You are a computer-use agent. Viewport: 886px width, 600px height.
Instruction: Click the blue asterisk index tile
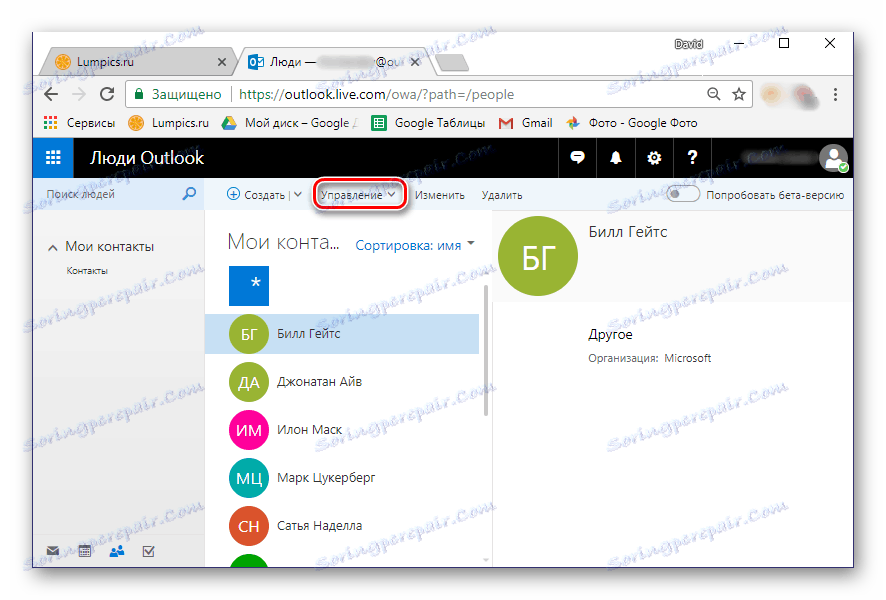click(249, 285)
